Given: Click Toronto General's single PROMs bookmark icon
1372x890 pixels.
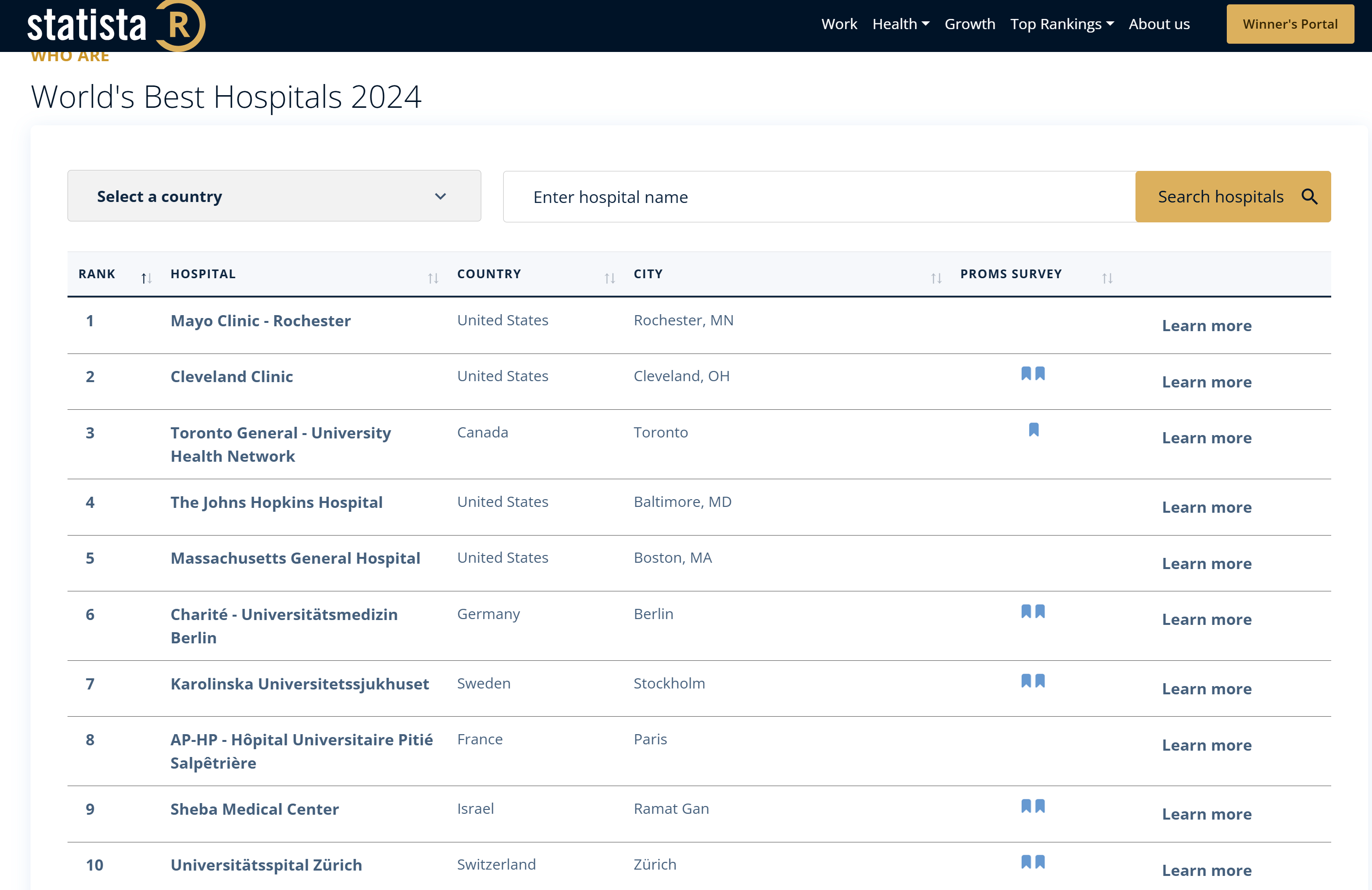Looking at the screenshot, I should (x=1033, y=429).
